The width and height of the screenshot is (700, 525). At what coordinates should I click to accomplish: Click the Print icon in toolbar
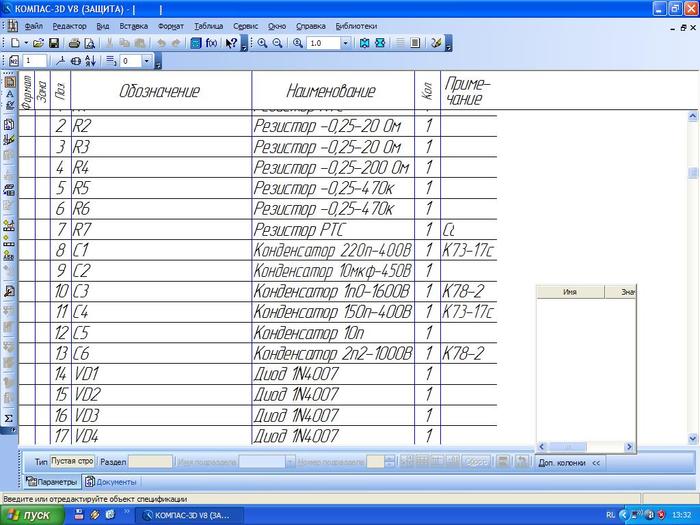(x=74, y=44)
